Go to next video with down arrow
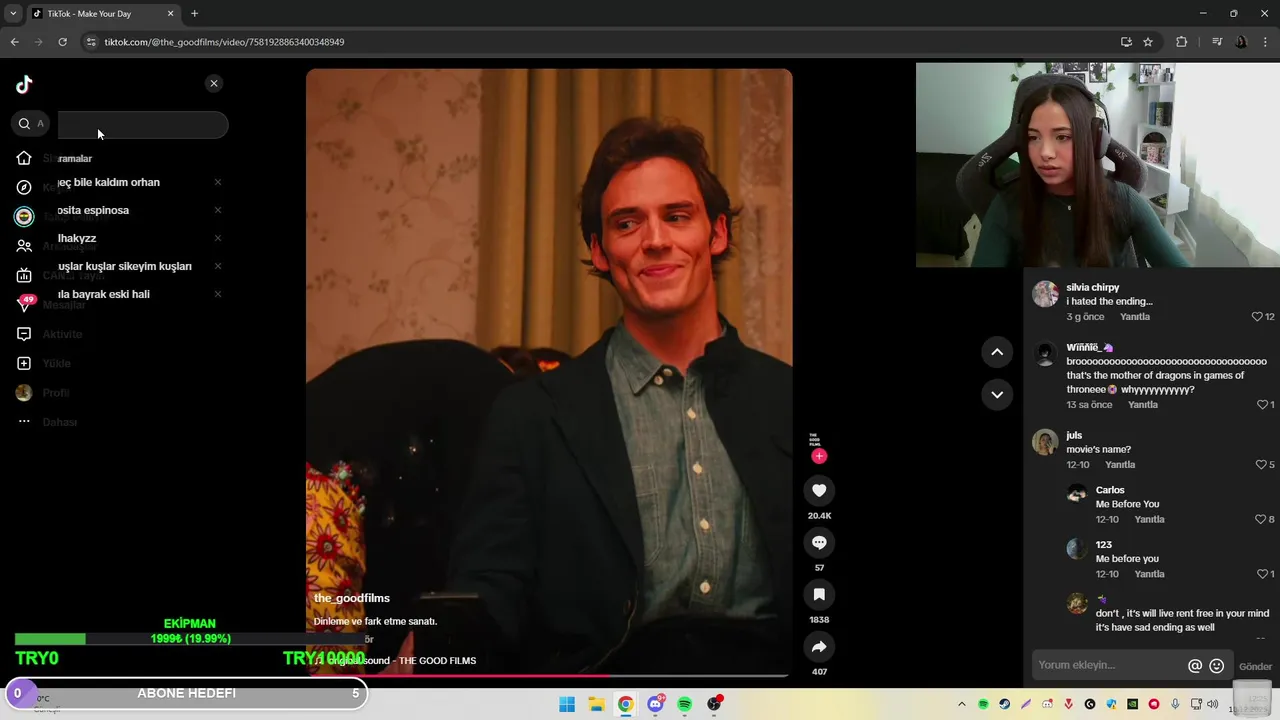This screenshot has width=1280, height=720. 997,395
